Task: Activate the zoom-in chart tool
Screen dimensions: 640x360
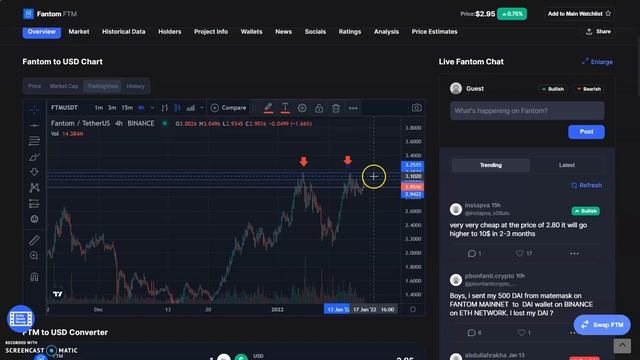Action: click(x=34, y=256)
